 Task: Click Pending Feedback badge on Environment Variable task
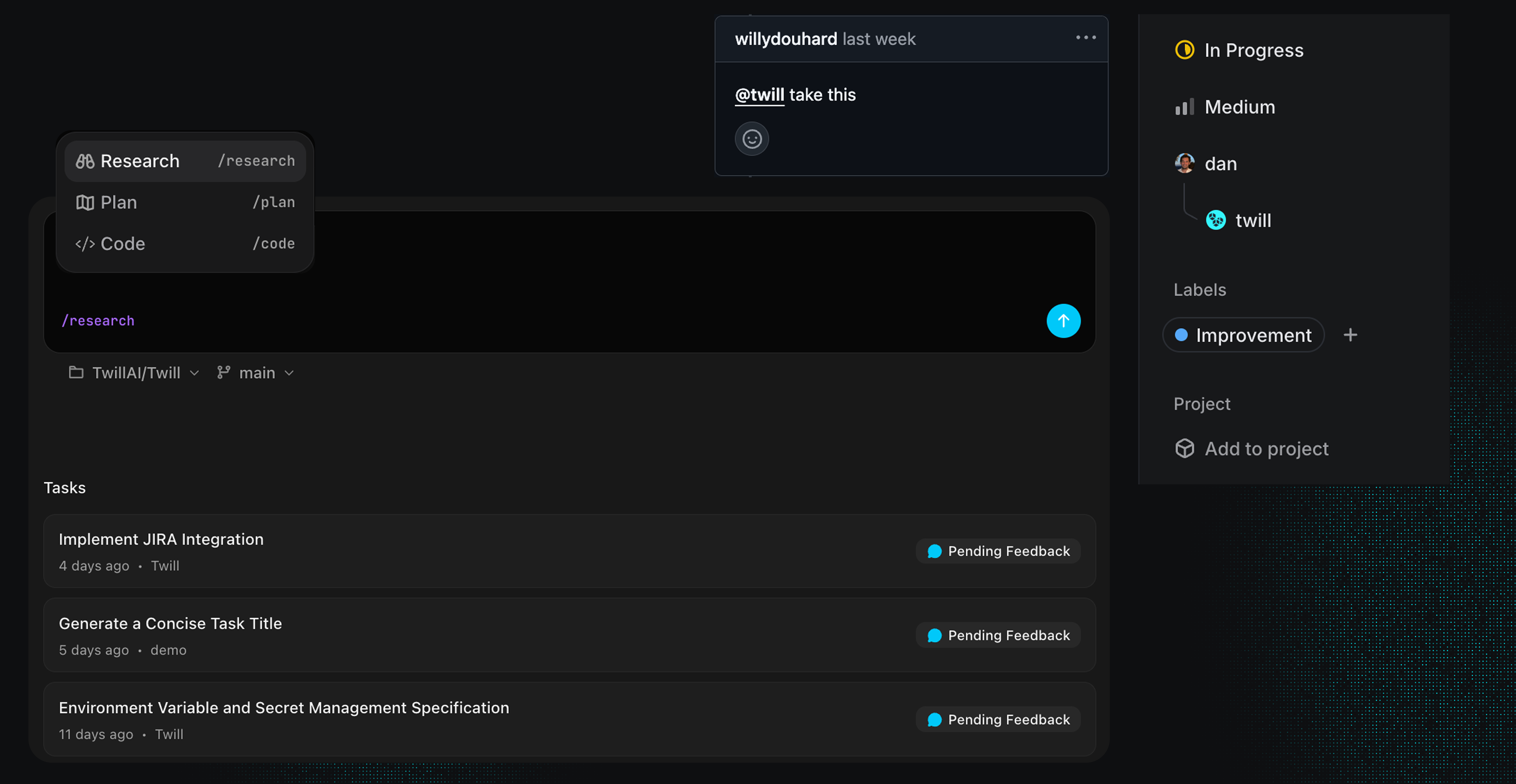(998, 719)
